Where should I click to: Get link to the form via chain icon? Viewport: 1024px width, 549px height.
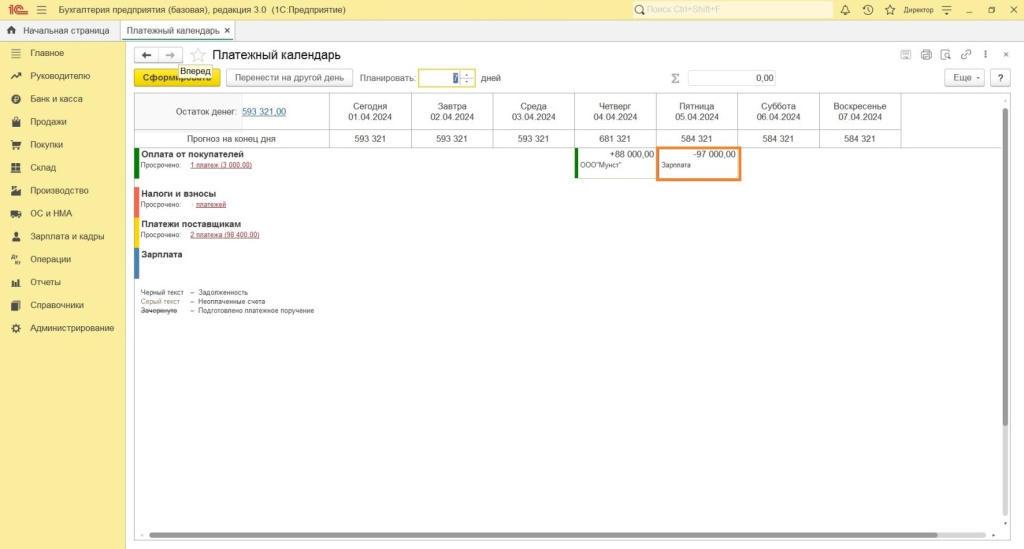coord(966,55)
